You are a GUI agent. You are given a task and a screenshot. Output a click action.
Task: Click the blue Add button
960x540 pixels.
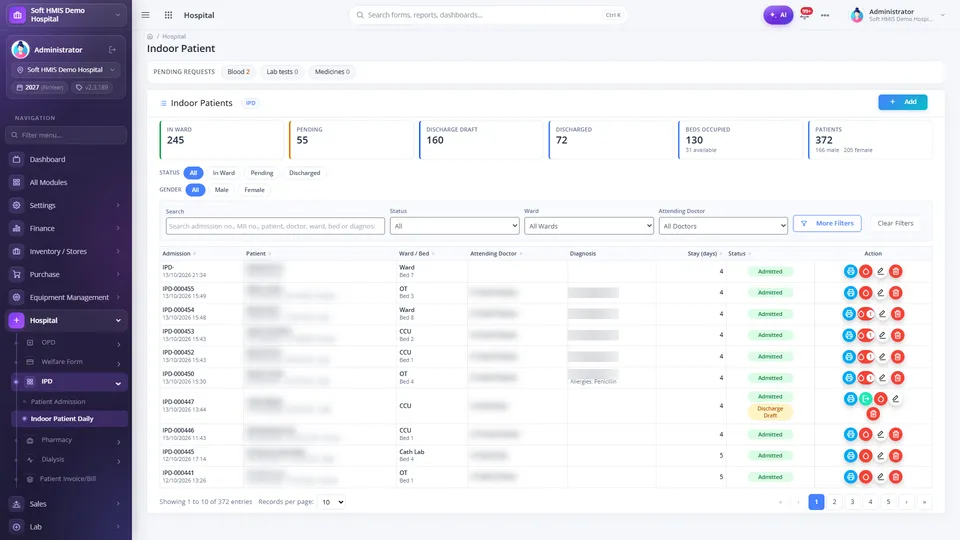coord(902,102)
